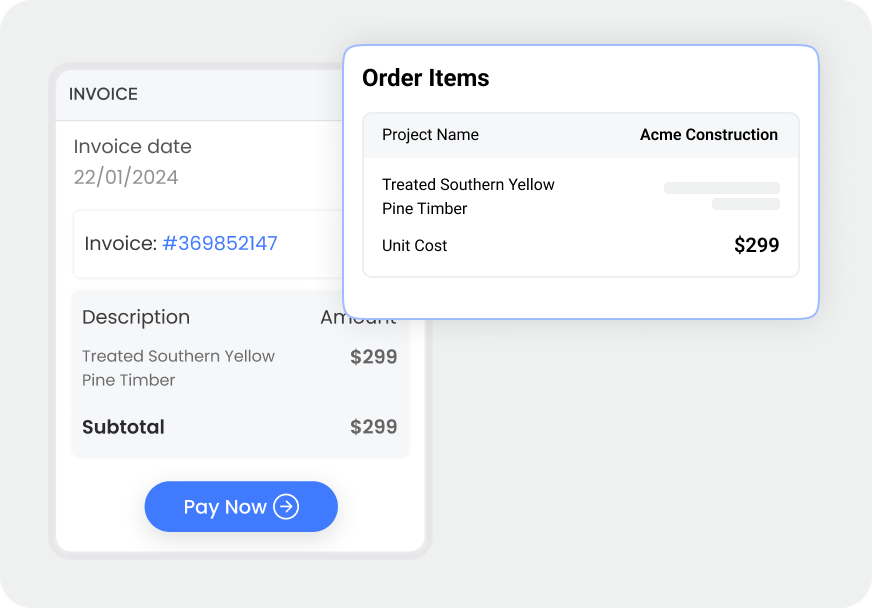Click the $299 amount beside the timber item
Screen dimensions: 872x608
click(373, 356)
